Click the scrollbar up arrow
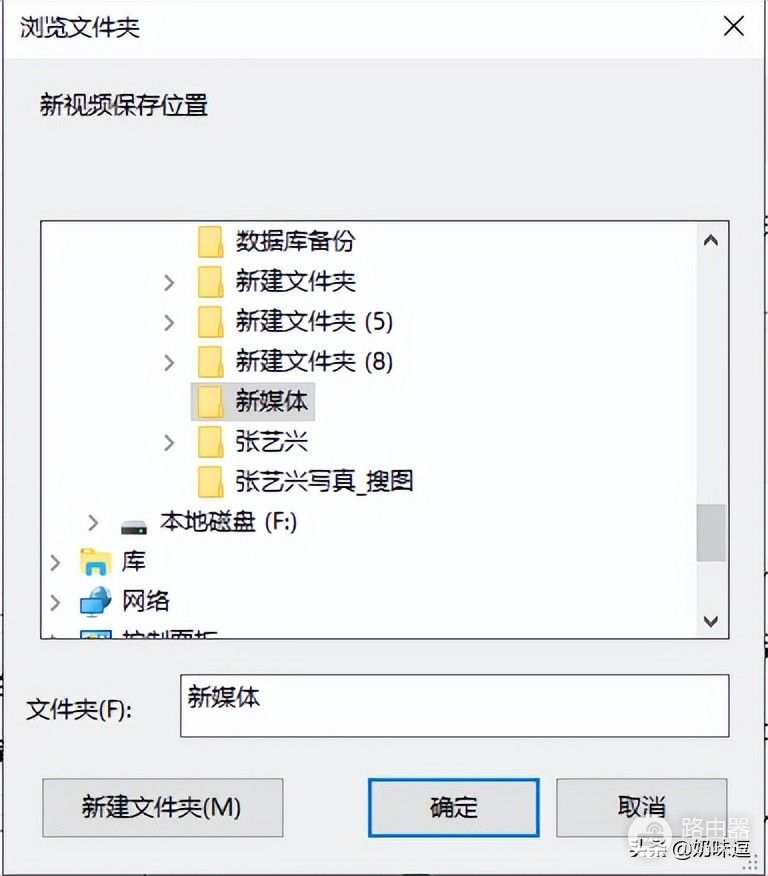 [711, 241]
